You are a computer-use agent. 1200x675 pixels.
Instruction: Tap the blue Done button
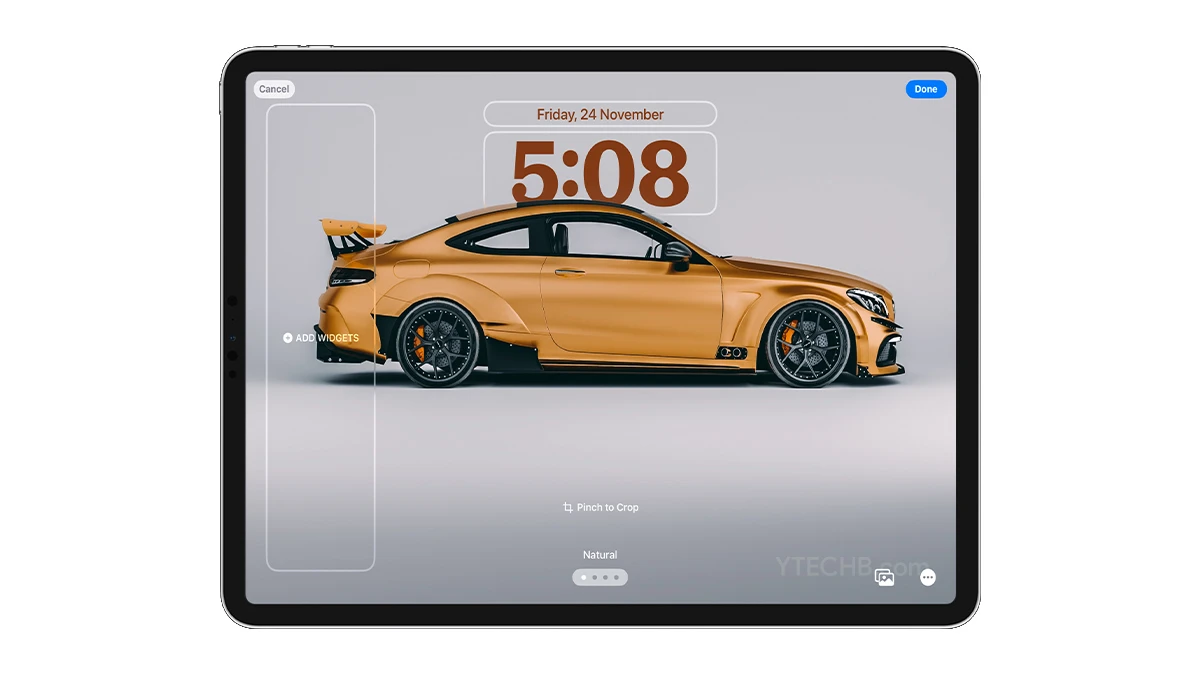(x=926, y=89)
